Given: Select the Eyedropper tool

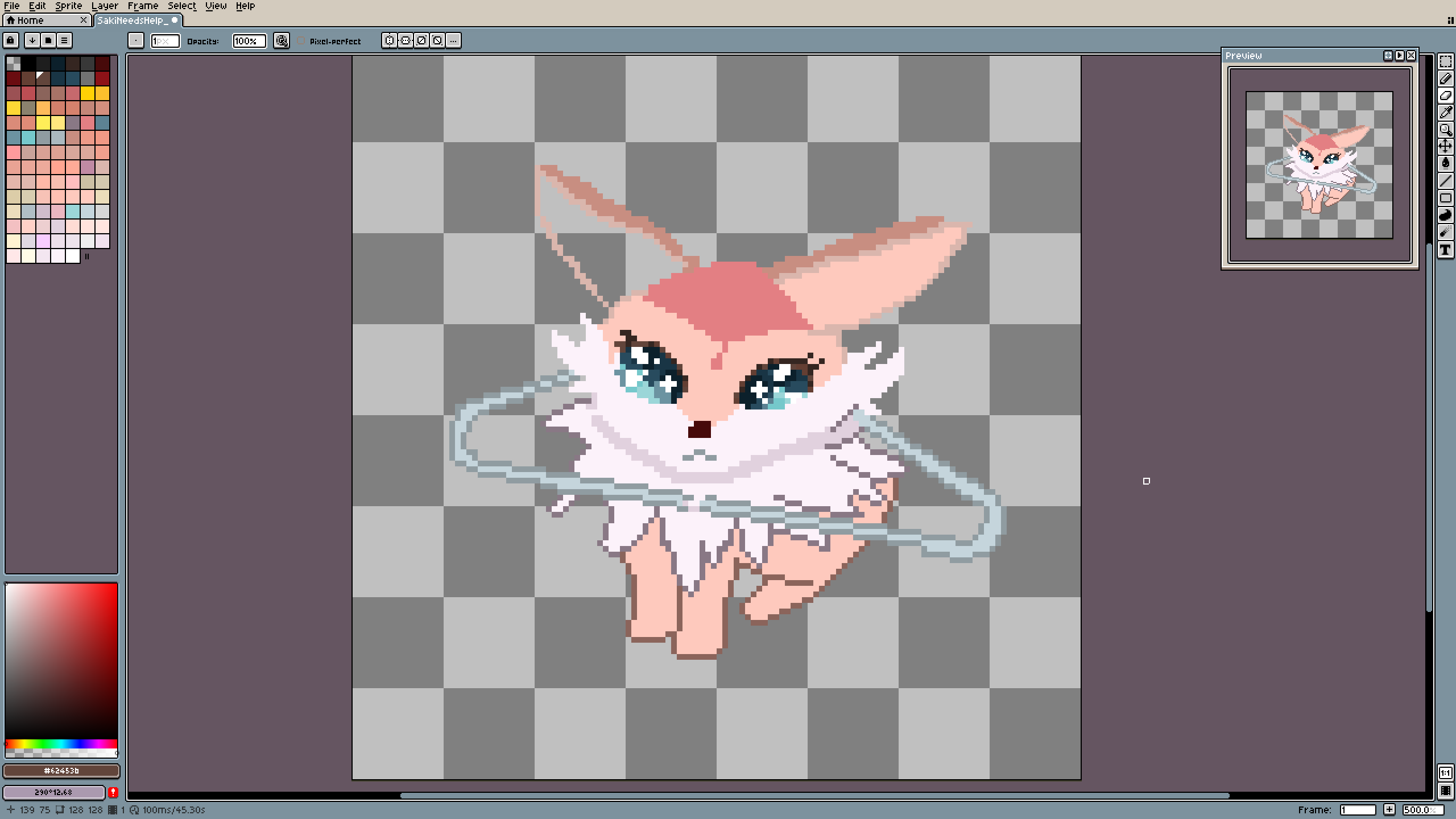Looking at the screenshot, I should point(1445,113).
